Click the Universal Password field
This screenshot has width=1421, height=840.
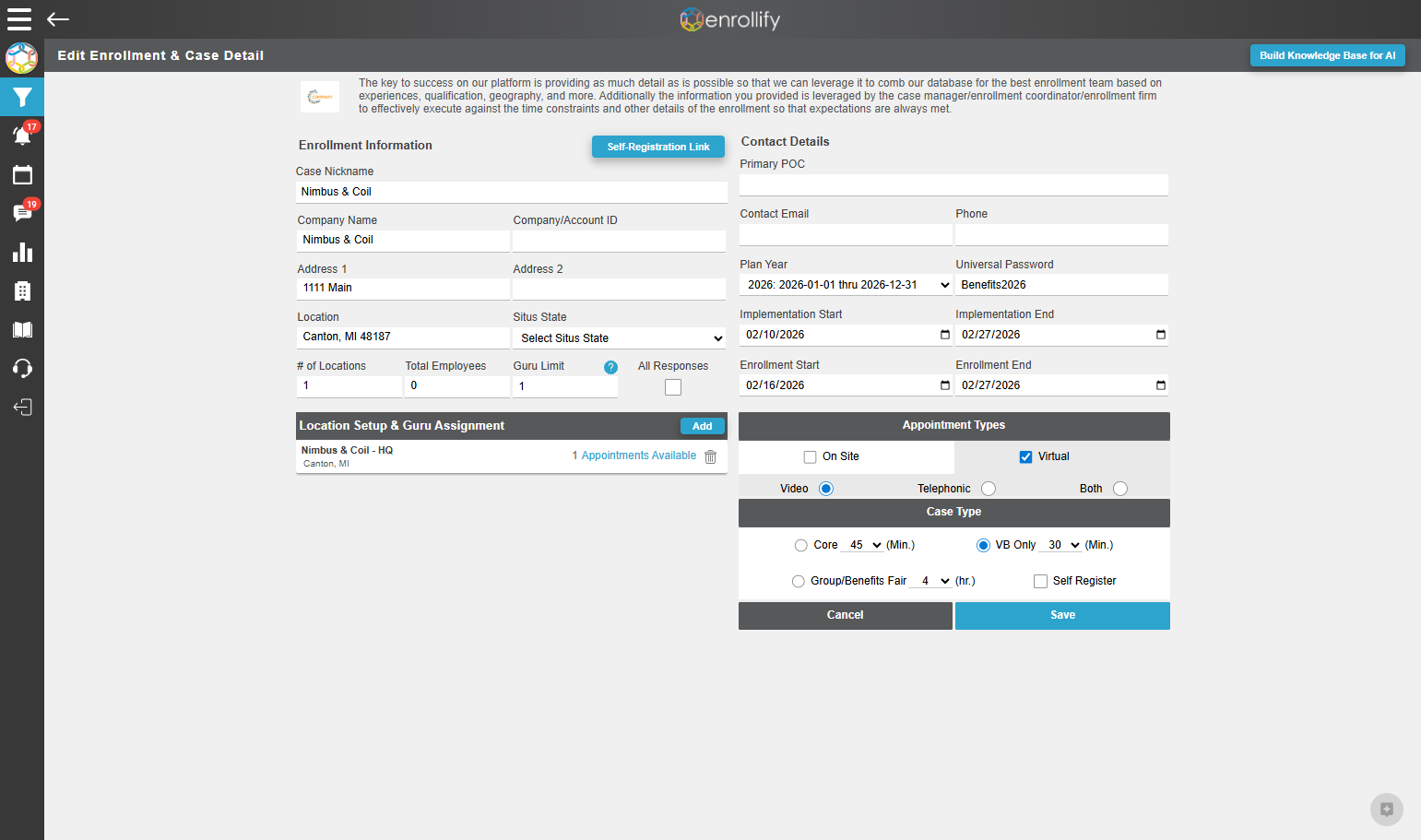(1061, 285)
